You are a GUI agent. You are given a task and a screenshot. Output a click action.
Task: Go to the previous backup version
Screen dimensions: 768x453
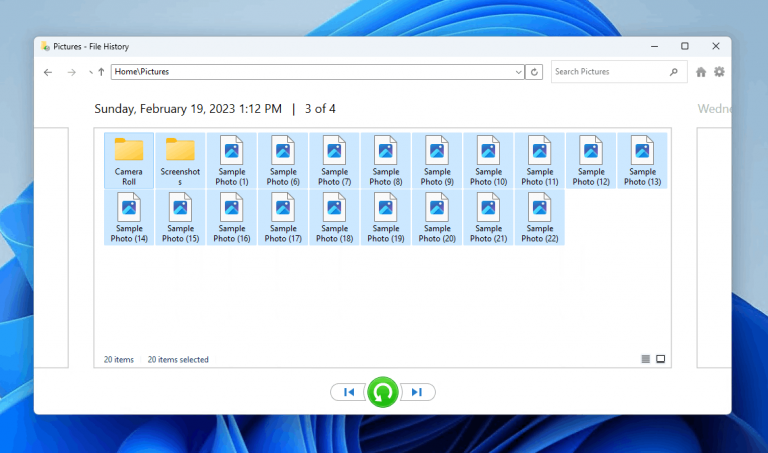(x=348, y=392)
